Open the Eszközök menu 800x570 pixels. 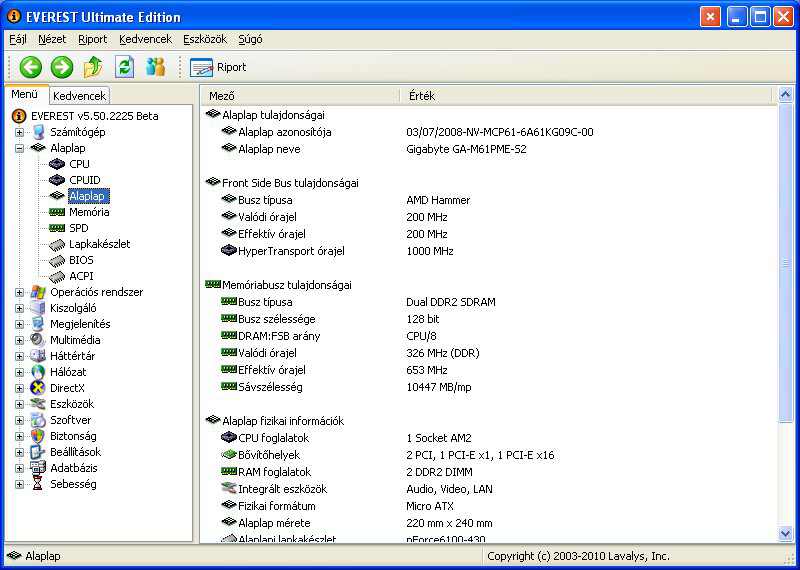point(205,39)
